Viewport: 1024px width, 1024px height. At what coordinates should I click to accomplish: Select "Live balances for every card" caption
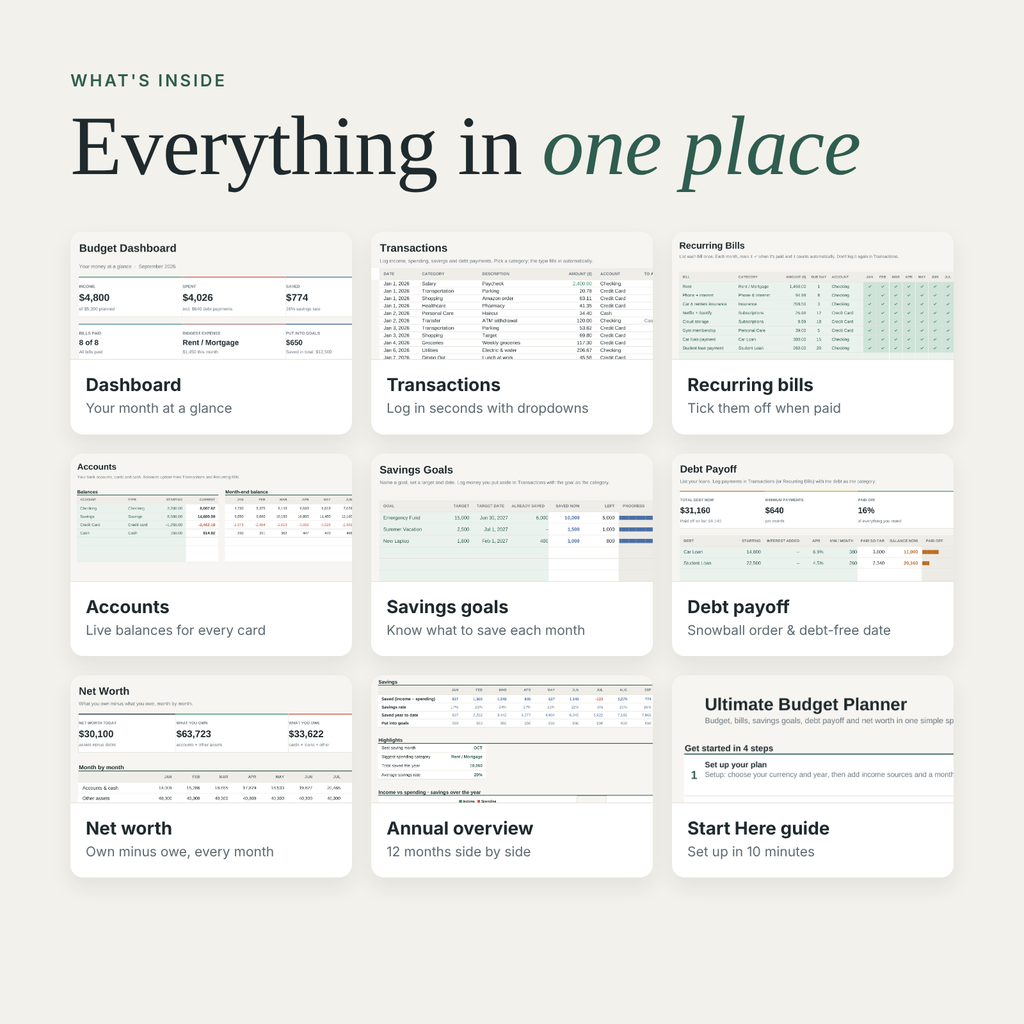(176, 630)
